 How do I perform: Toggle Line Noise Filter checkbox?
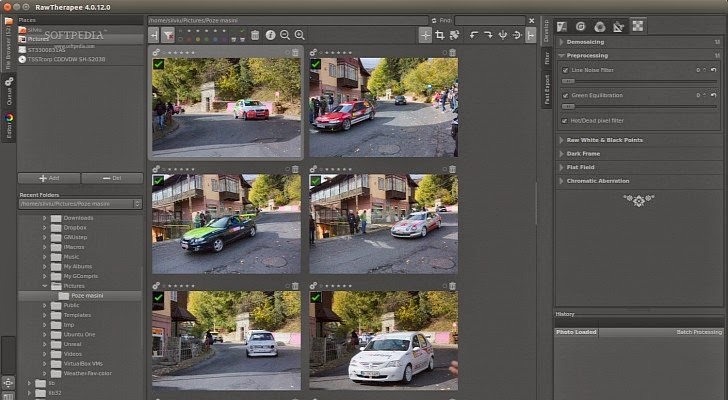(565, 70)
